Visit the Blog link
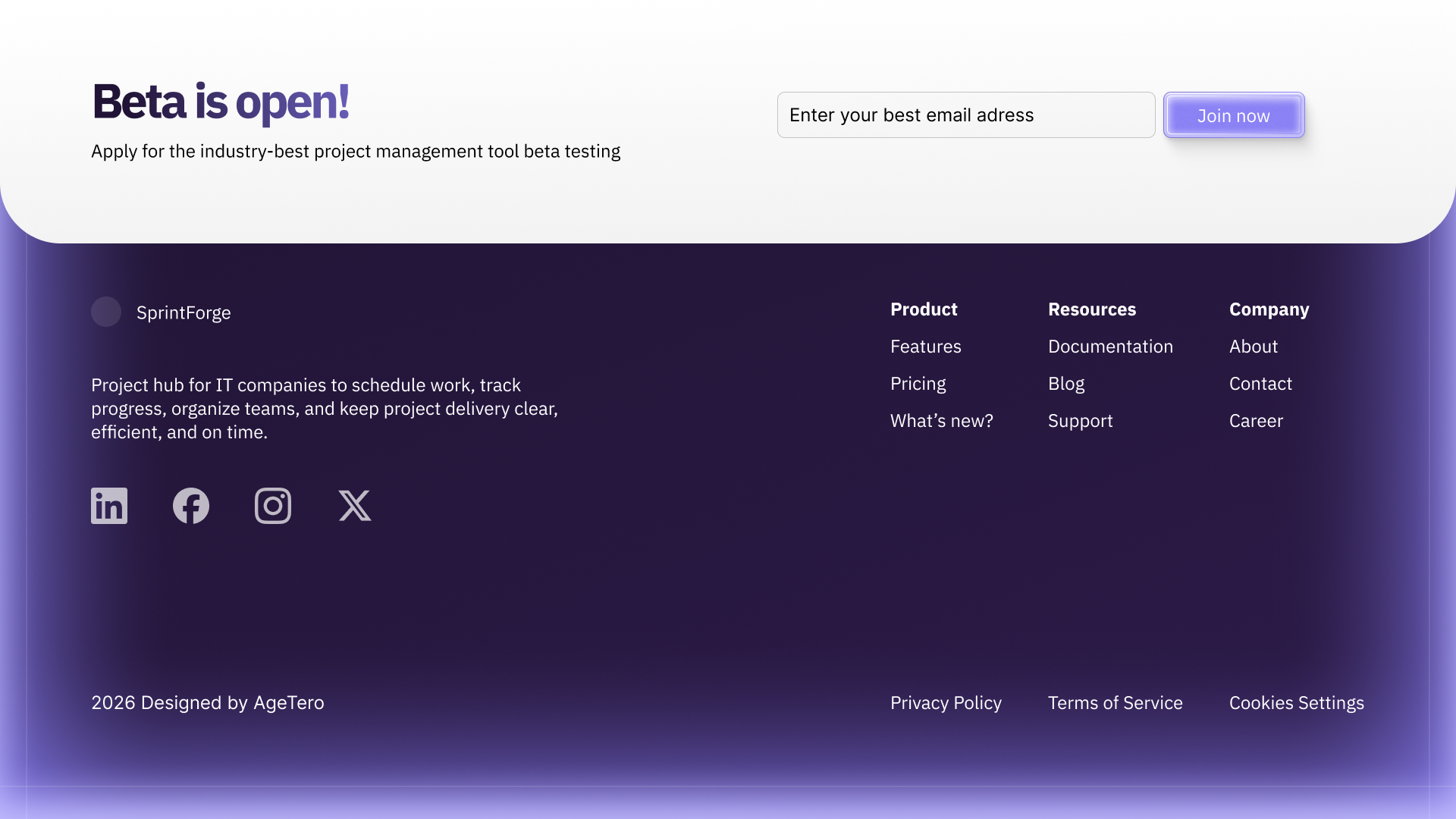Viewport: 1456px width, 819px height. (1065, 384)
